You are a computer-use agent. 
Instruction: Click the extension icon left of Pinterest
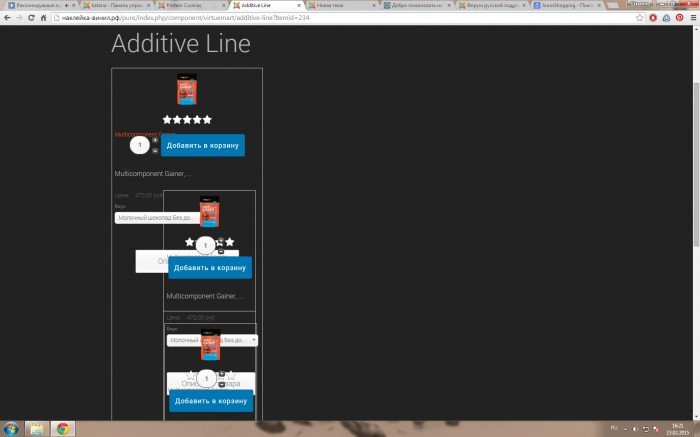[667, 18]
